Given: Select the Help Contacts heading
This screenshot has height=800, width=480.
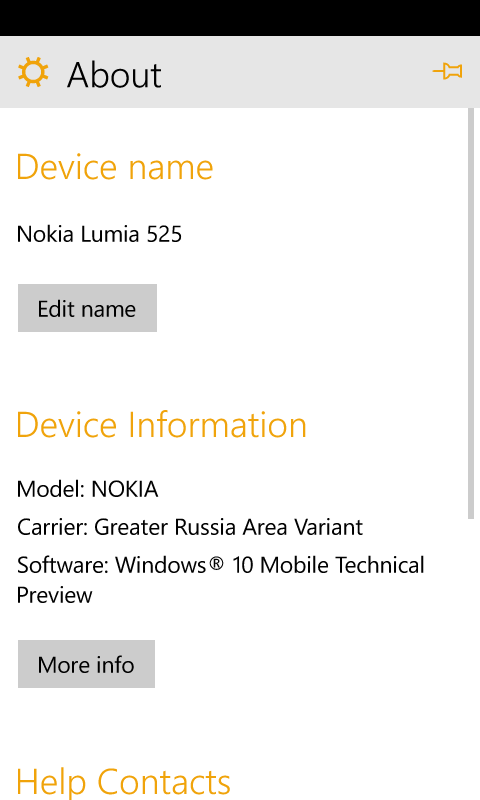Looking at the screenshot, I should [x=123, y=781].
